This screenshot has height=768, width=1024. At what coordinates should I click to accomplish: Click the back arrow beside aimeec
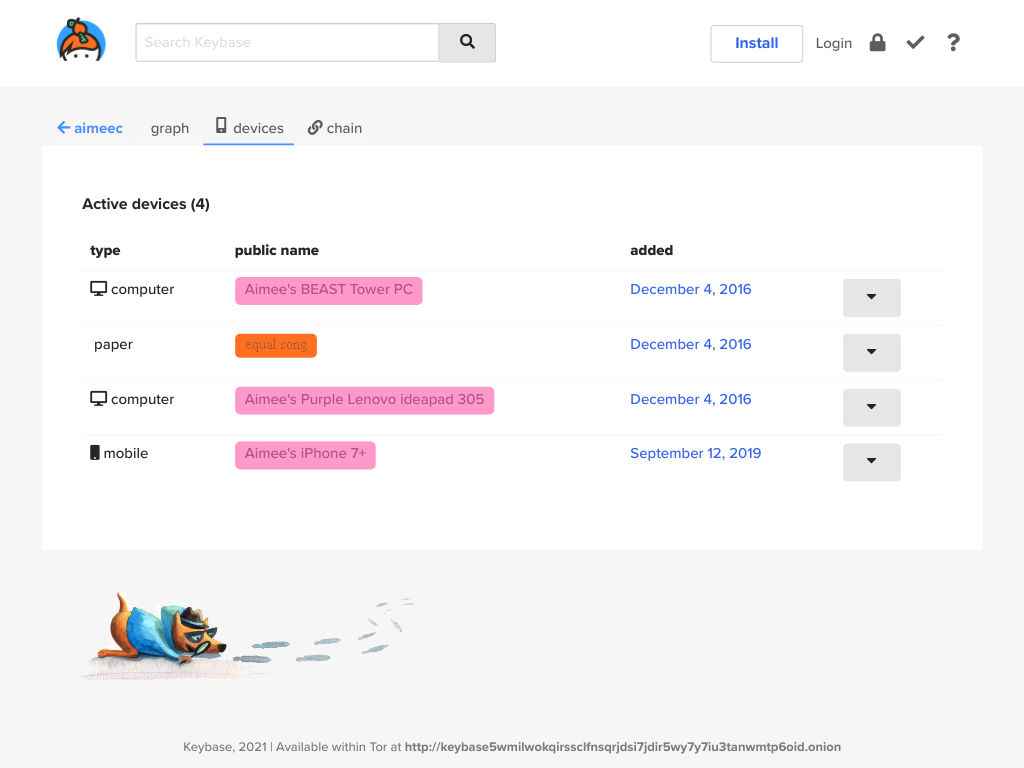(x=63, y=127)
